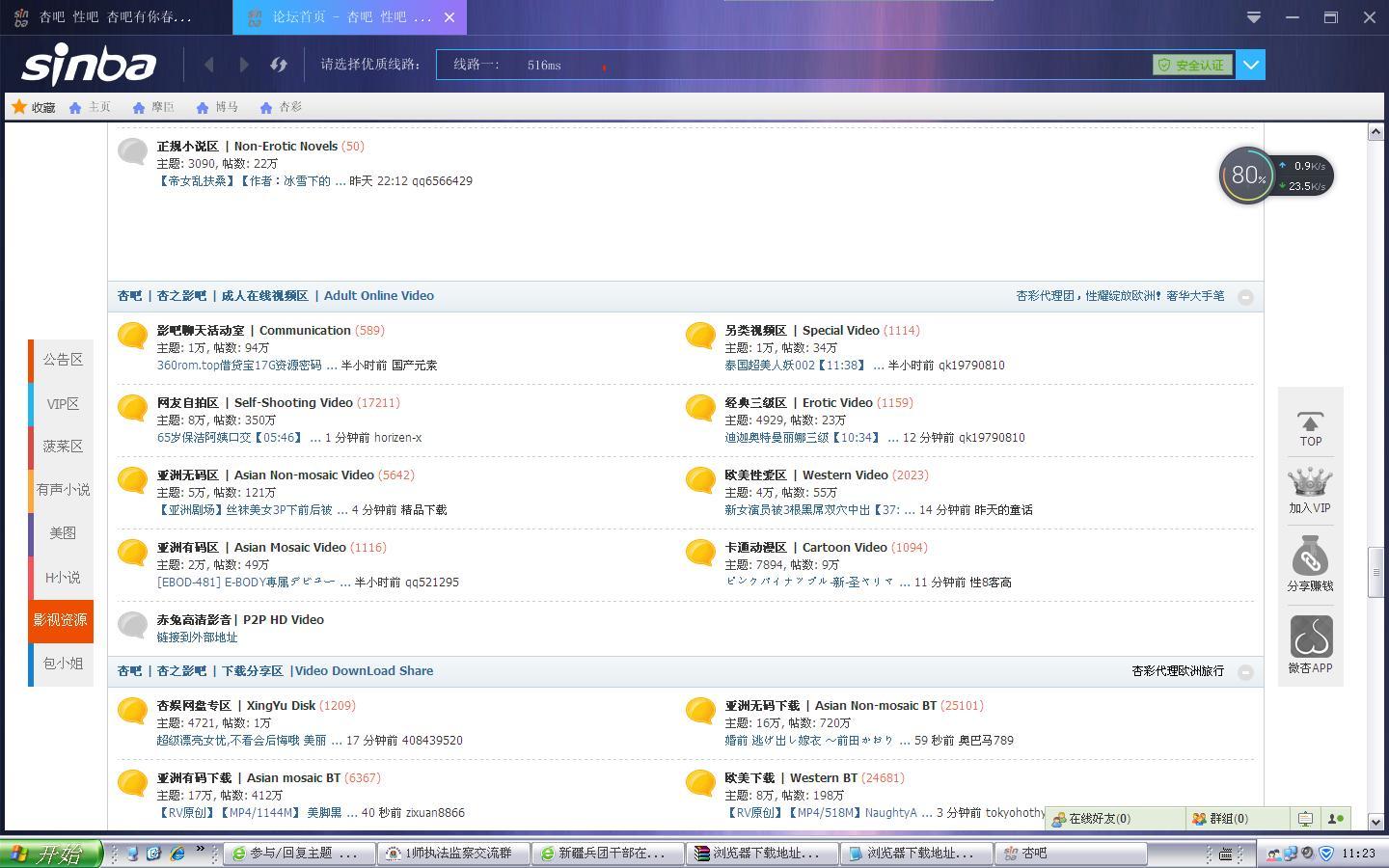The image size is (1389, 868).
Task: Click the vertical scrollbar down arrow
Action: 1375,822
